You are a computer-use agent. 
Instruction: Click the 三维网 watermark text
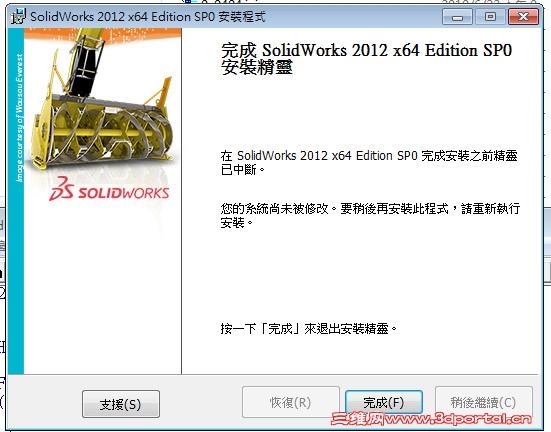coord(357,419)
